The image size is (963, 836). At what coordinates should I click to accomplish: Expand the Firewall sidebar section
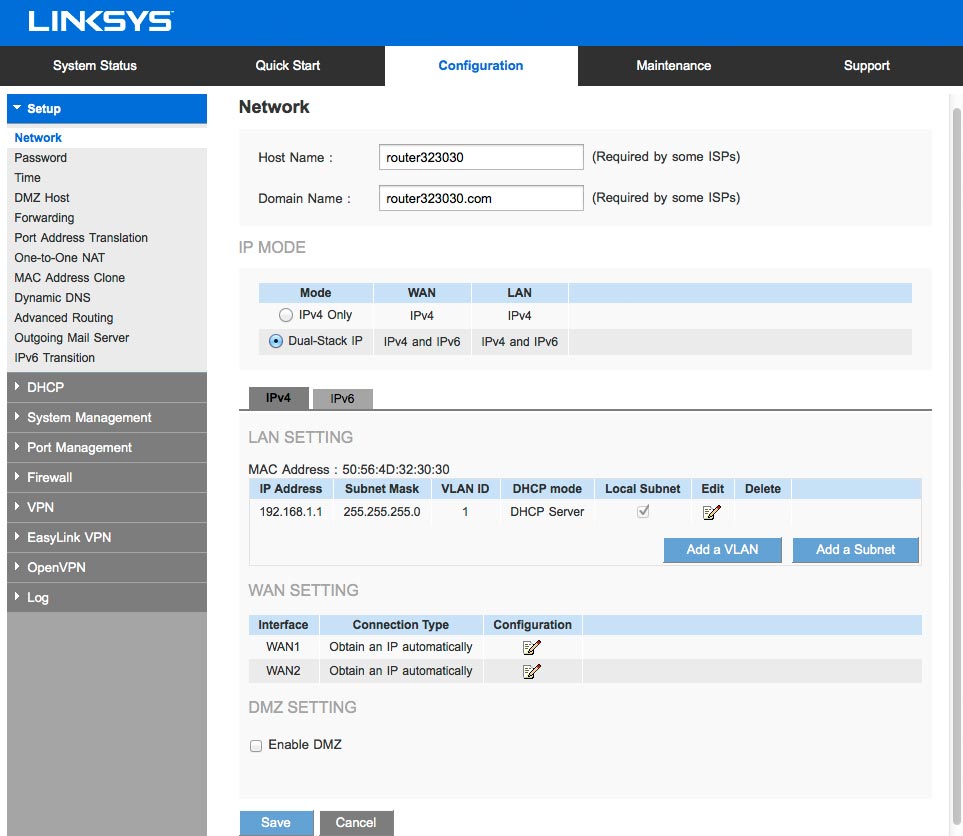click(x=106, y=477)
